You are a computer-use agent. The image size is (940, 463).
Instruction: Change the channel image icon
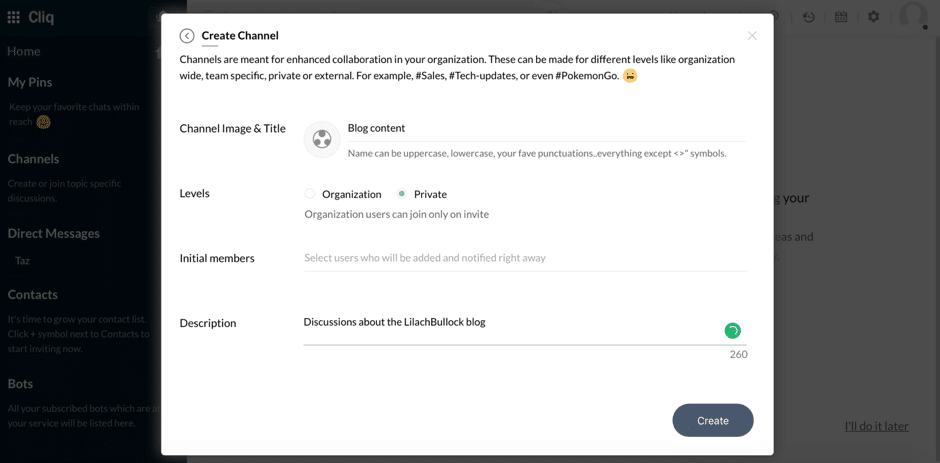pos(323,140)
